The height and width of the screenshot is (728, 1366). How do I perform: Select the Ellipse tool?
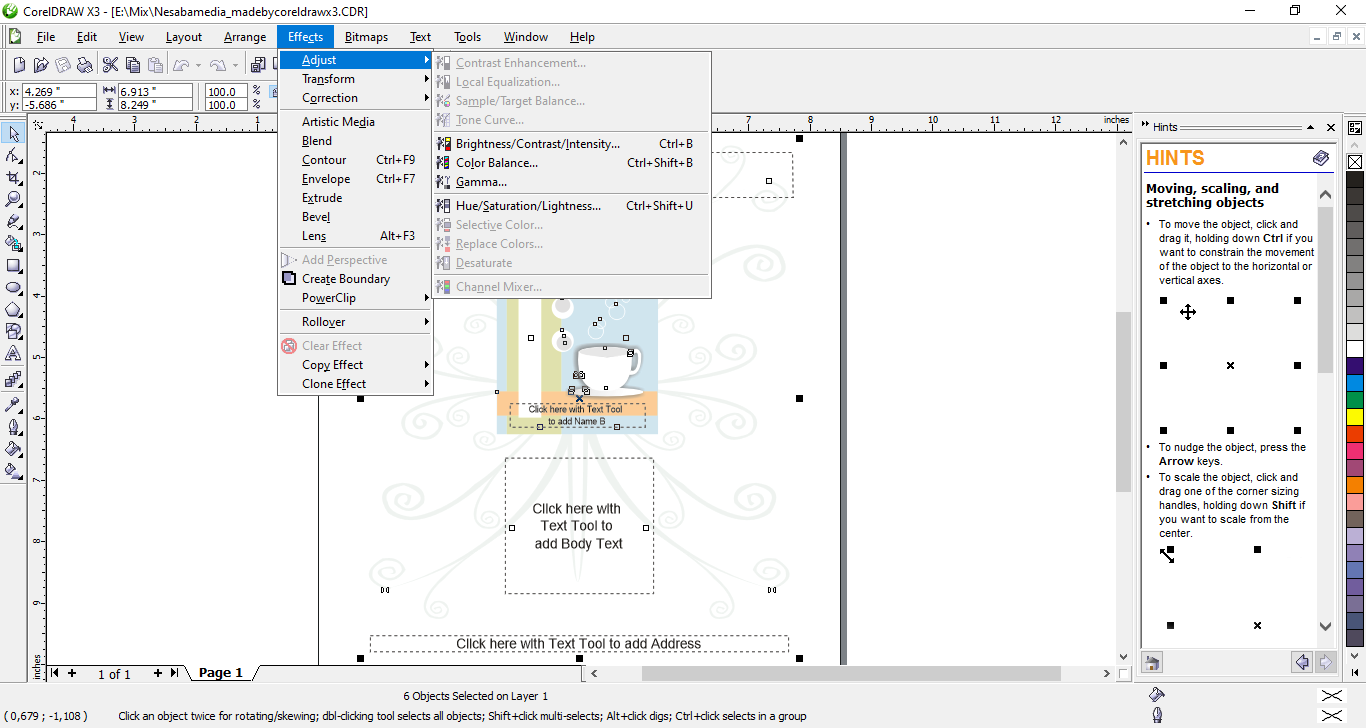[14, 287]
